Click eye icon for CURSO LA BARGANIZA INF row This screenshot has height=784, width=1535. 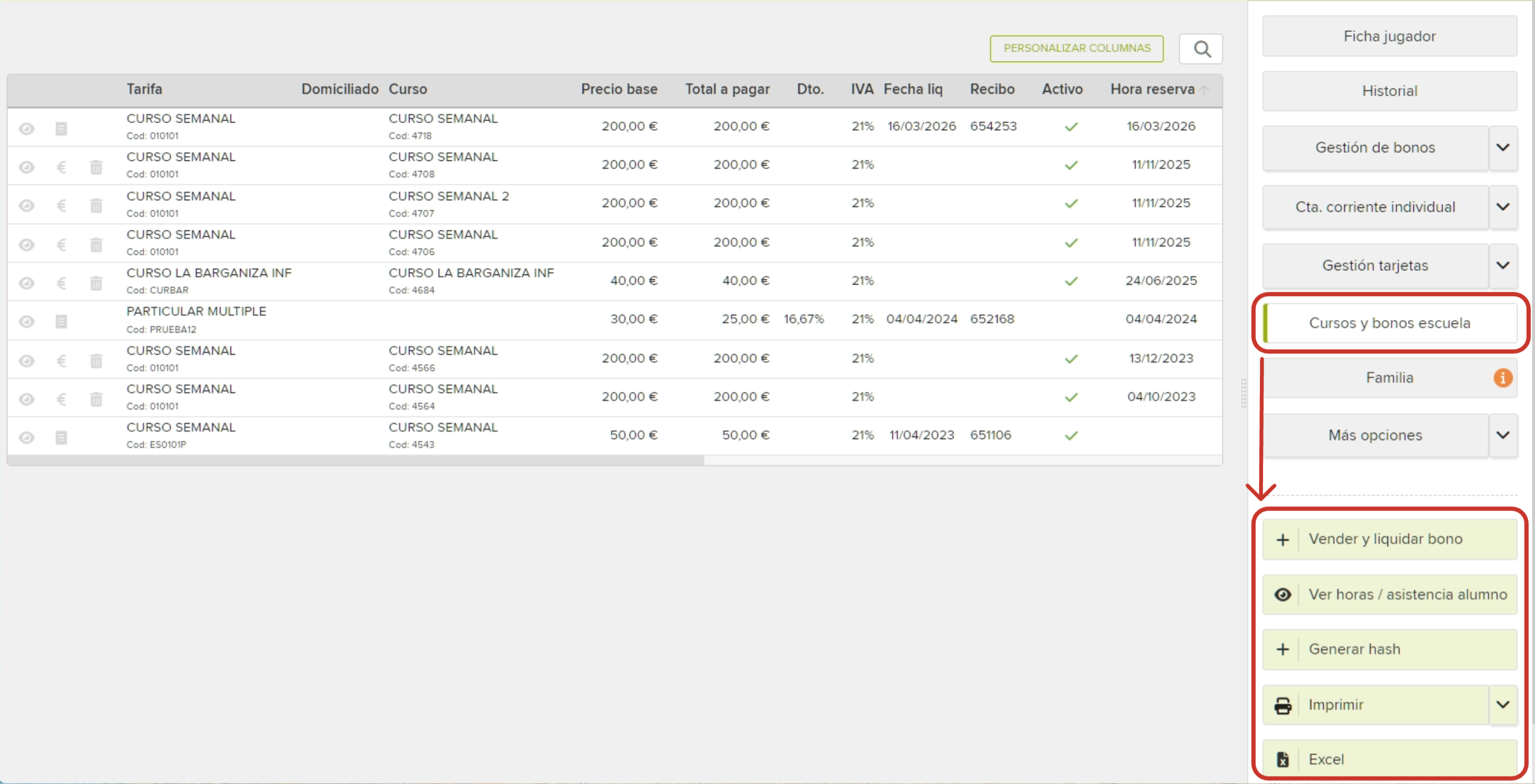[x=26, y=283]
